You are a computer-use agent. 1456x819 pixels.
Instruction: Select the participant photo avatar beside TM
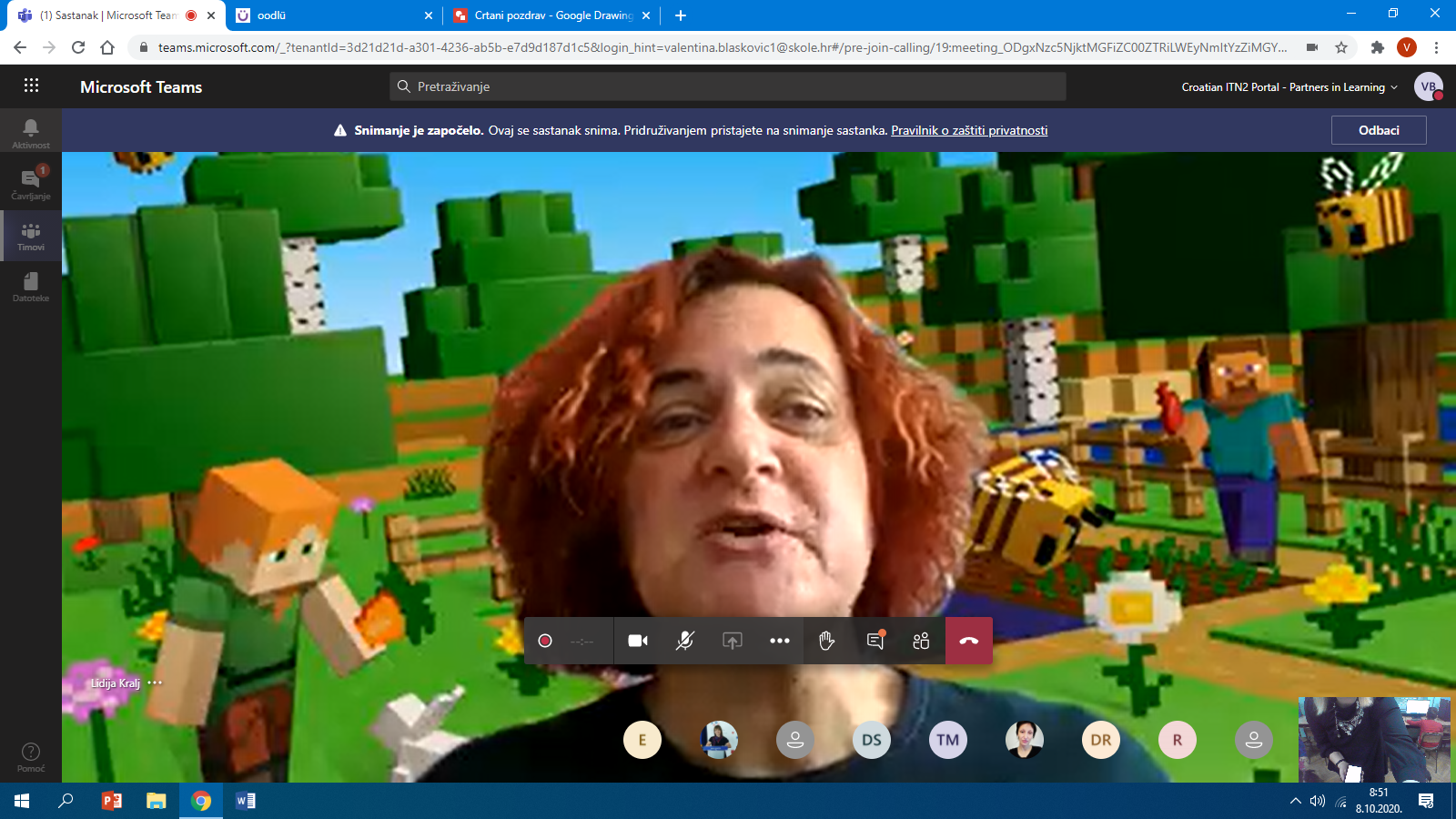pyautogui.click(x=1025, y=740)
